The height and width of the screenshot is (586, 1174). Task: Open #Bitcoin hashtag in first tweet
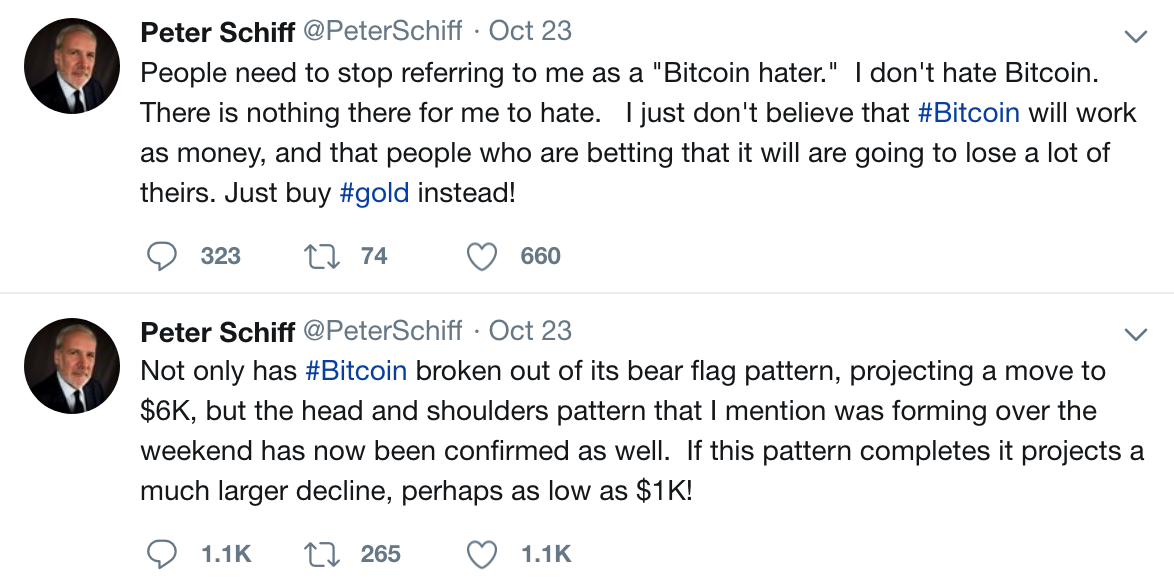968,113
